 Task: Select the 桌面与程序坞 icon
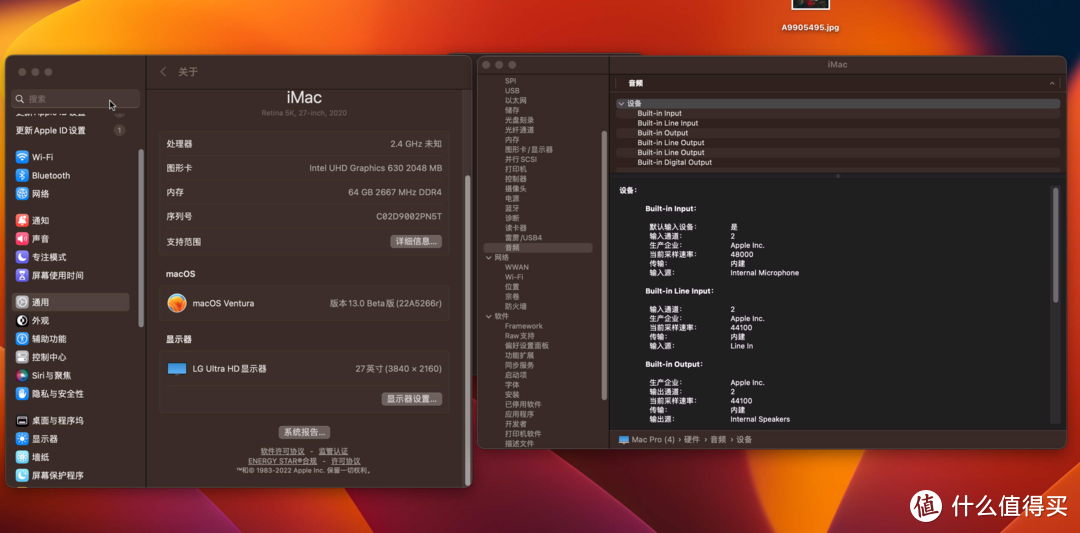pyautogui.click(x=22, y=420)
